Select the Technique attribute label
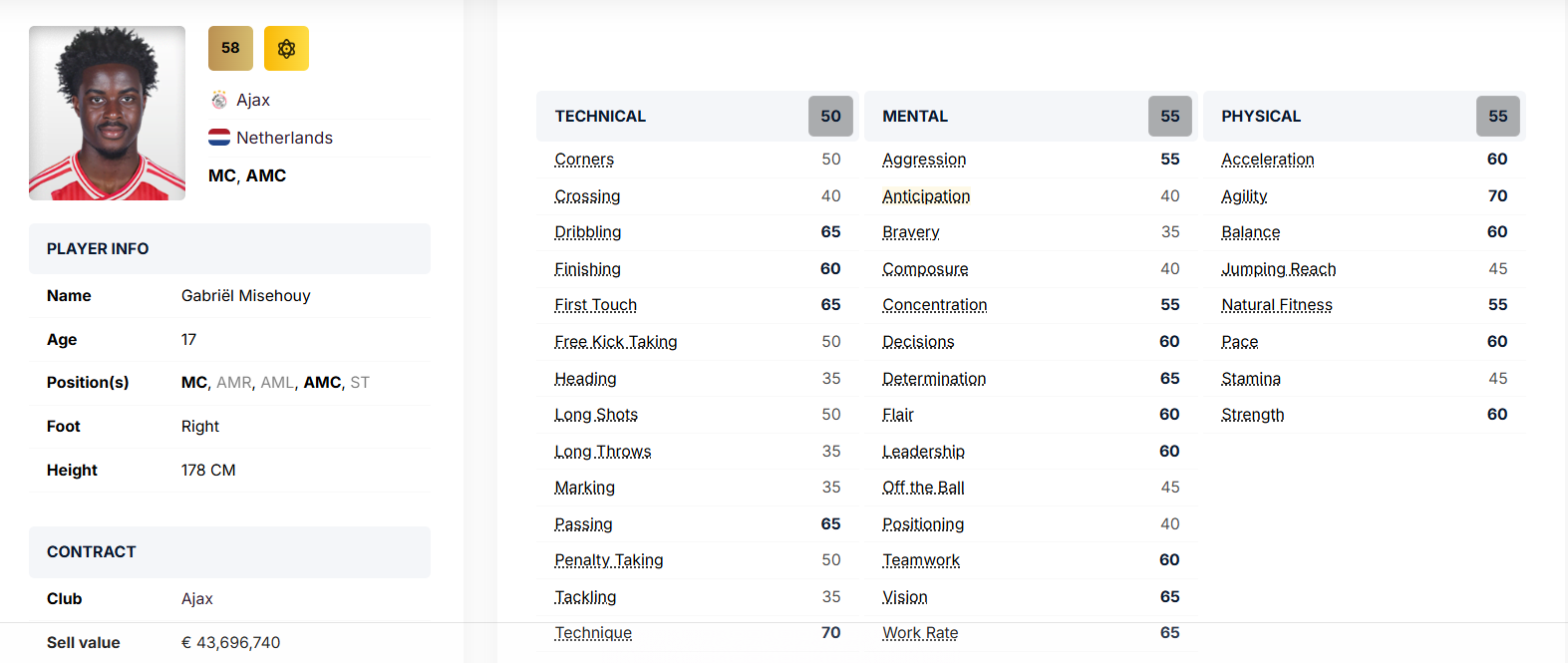The image size is (1568, 663). click(593, 633)
